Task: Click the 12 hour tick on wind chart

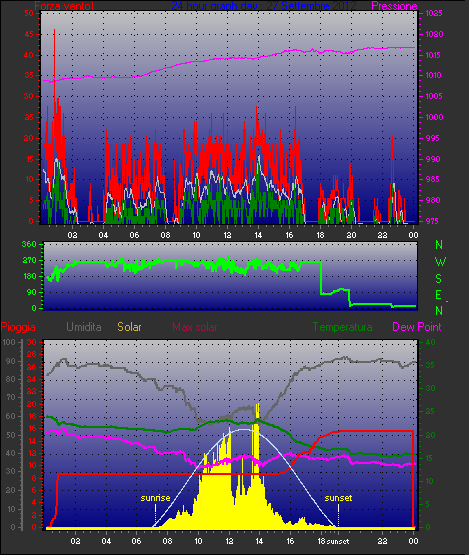Action: 227,235
